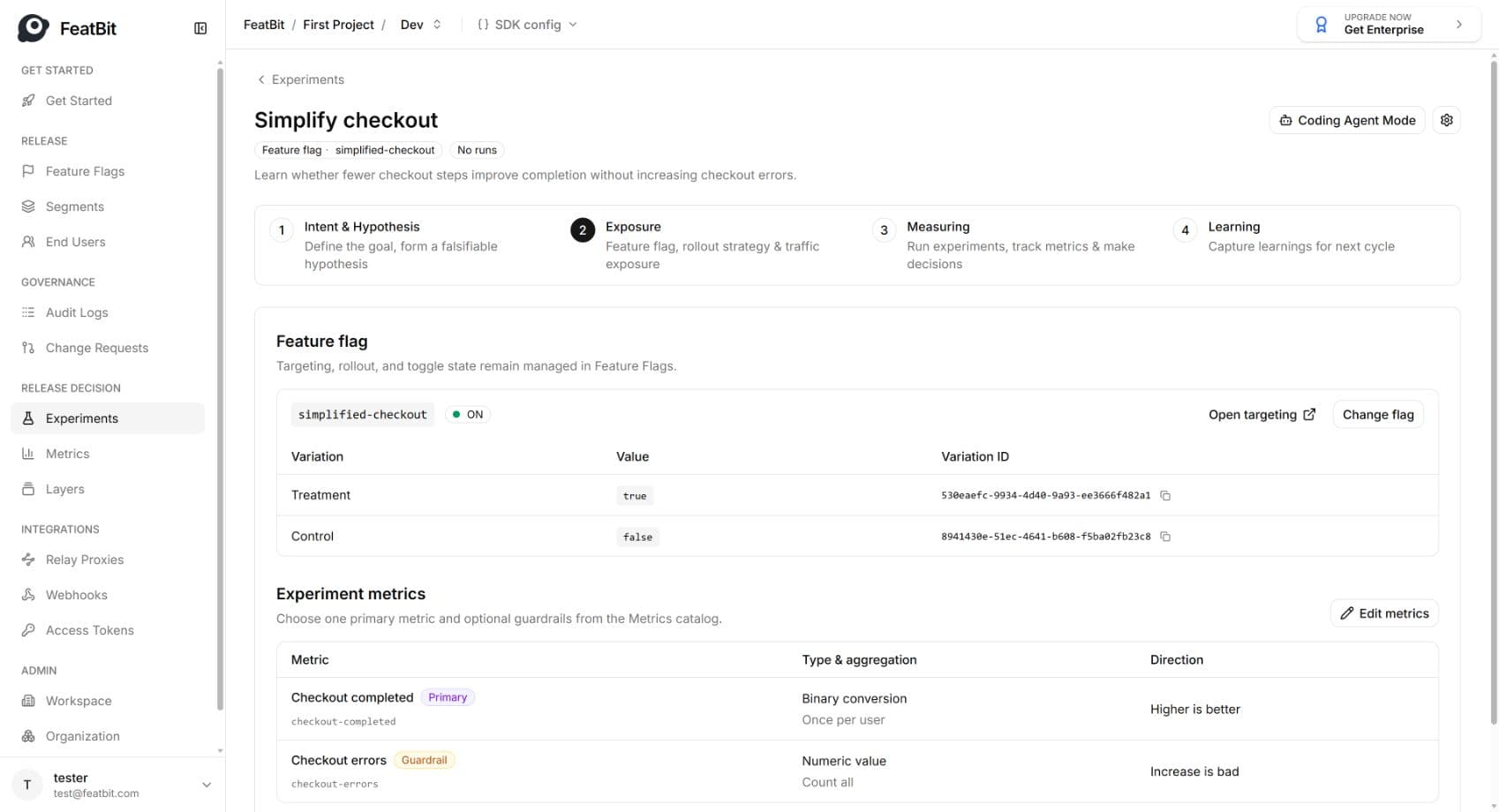The image size is (1499, 812).
Task: Click the FeatBit breadcrumb link
Action: [264, 25]
